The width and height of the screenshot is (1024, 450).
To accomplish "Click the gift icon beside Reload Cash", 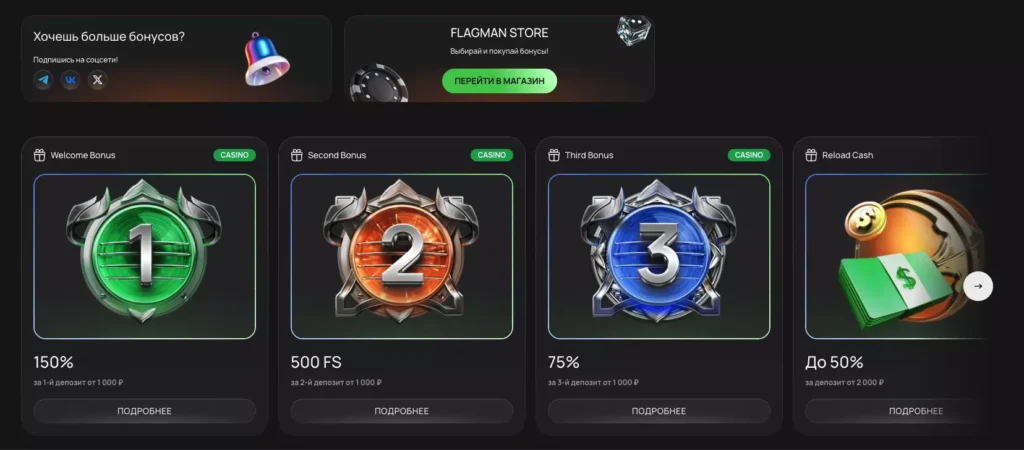I will tap(811, 155).
